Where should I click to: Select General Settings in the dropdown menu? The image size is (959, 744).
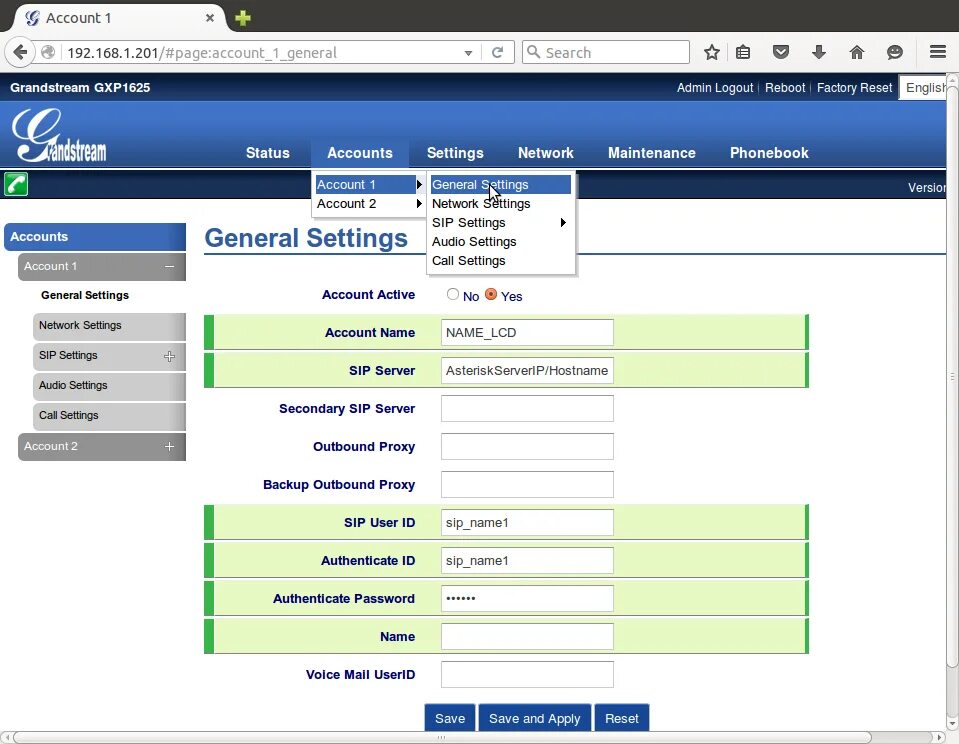pyautogui.click(x=501, y=185)
